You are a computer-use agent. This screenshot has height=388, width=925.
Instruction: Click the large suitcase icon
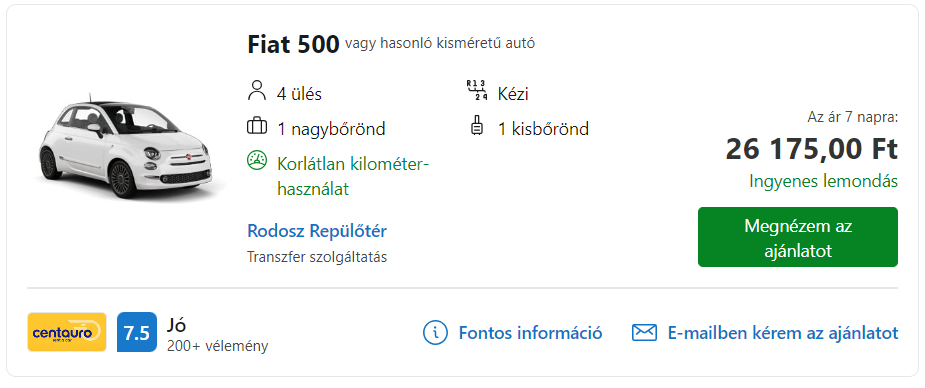tap(257, 127)
